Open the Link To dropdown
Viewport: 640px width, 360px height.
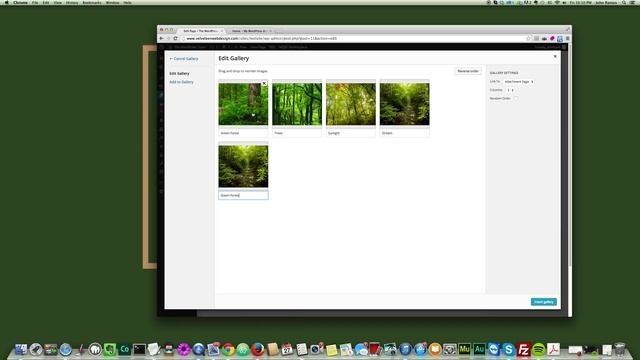tap(519, 82)
